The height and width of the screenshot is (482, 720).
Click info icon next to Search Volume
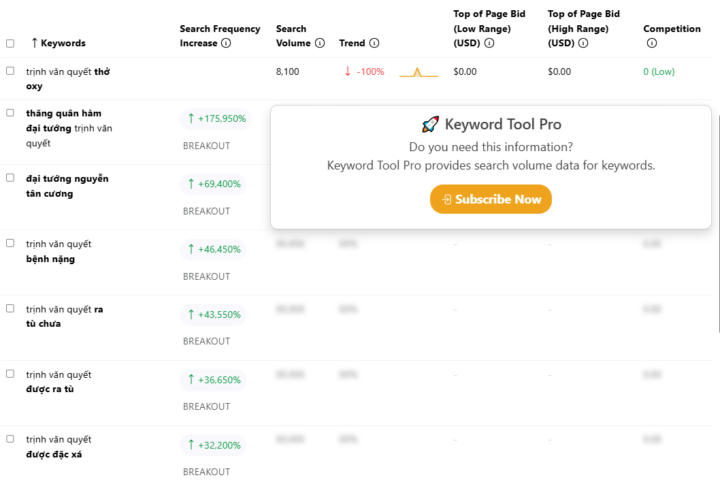(x=320, y=43)
